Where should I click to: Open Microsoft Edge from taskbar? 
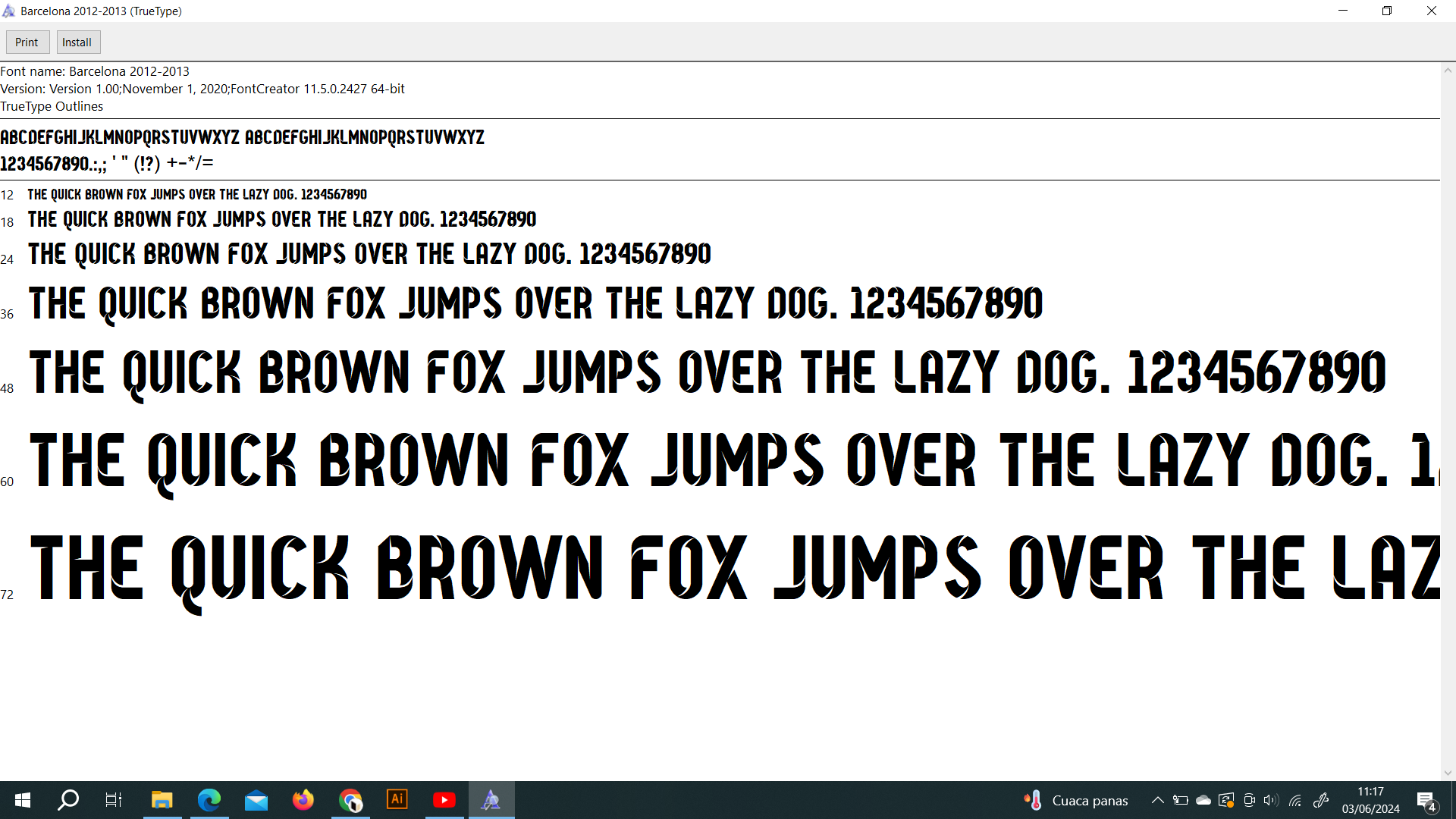tap(209, 800)
